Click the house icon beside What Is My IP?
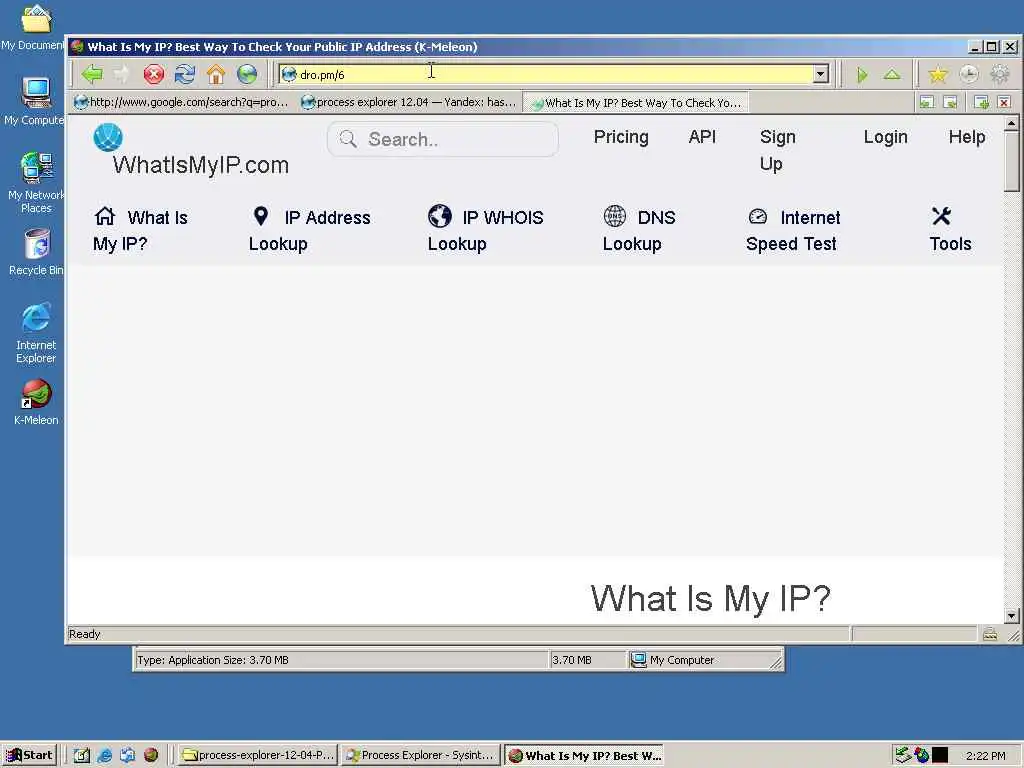 104,216
